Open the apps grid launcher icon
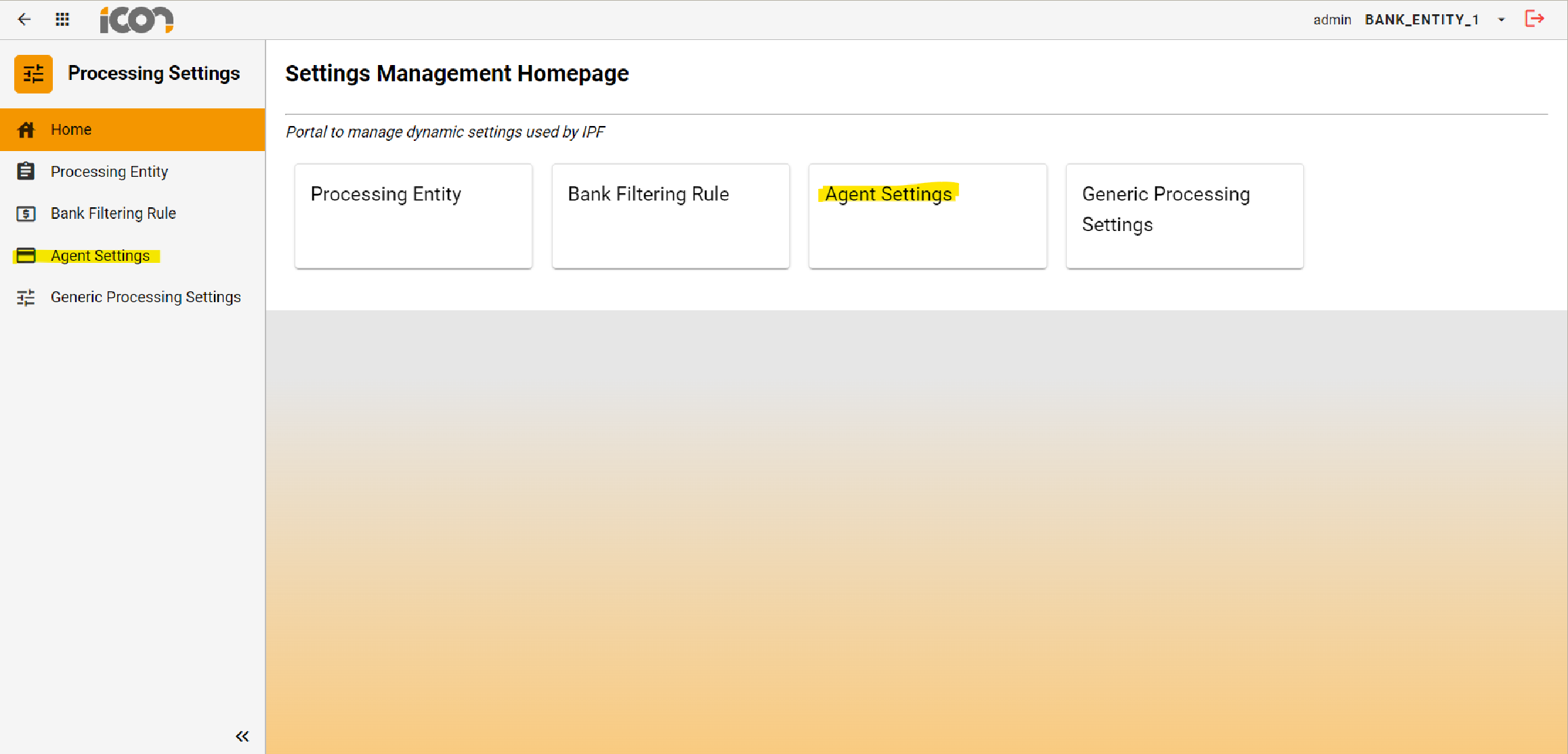Image resolution: width=1568 pixels, height=754 pixels. [x=62, y=19]
